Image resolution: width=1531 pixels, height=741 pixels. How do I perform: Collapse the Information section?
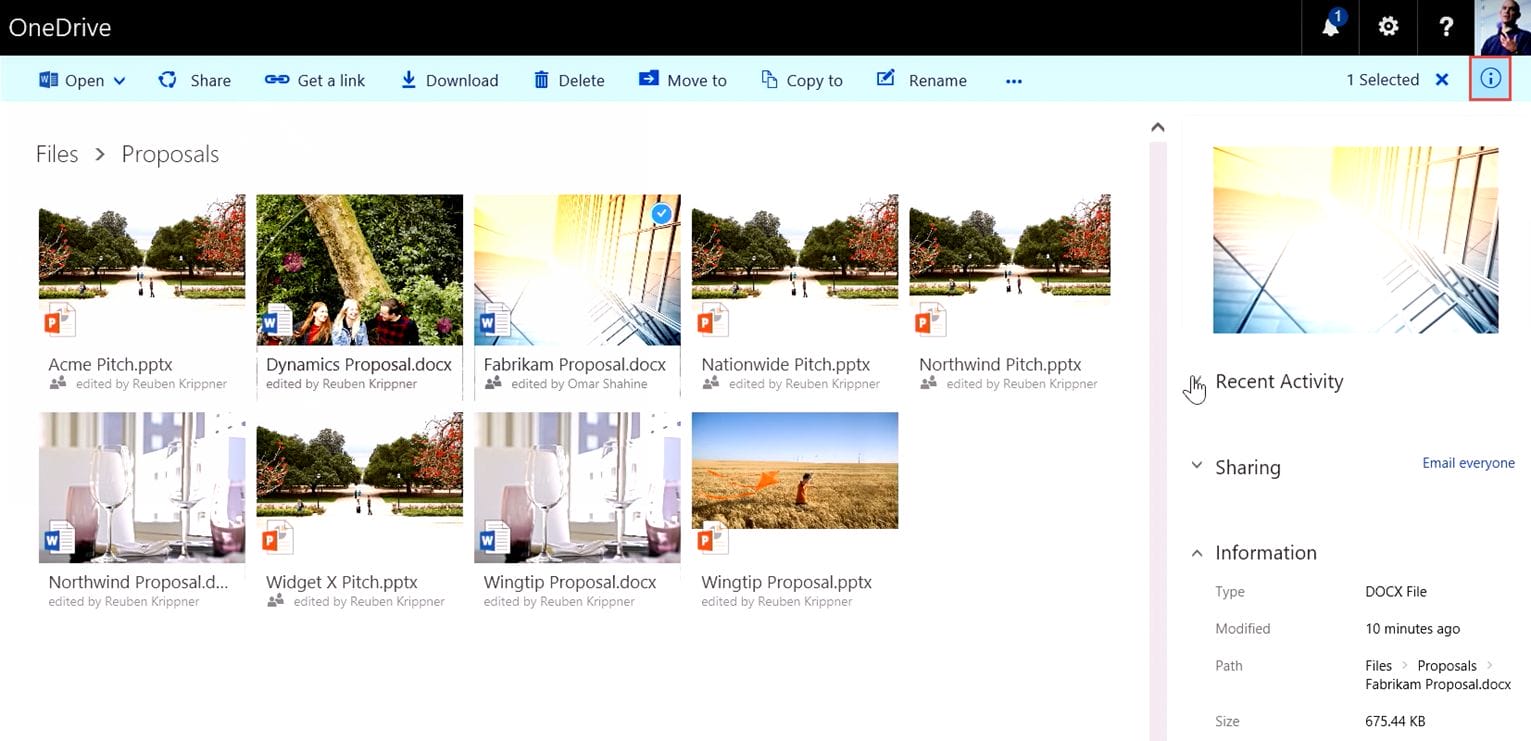1196,552
